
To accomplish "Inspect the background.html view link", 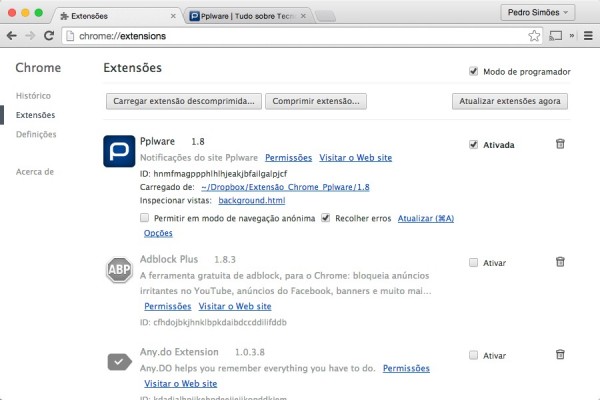I will point(252,201).
